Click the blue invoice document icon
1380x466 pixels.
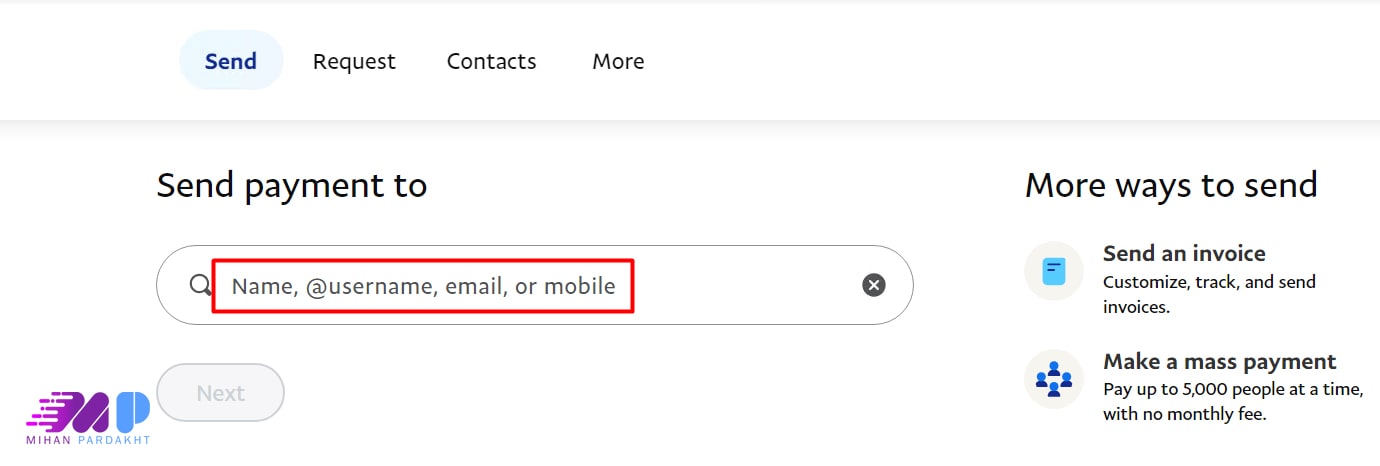point(1054,271)
